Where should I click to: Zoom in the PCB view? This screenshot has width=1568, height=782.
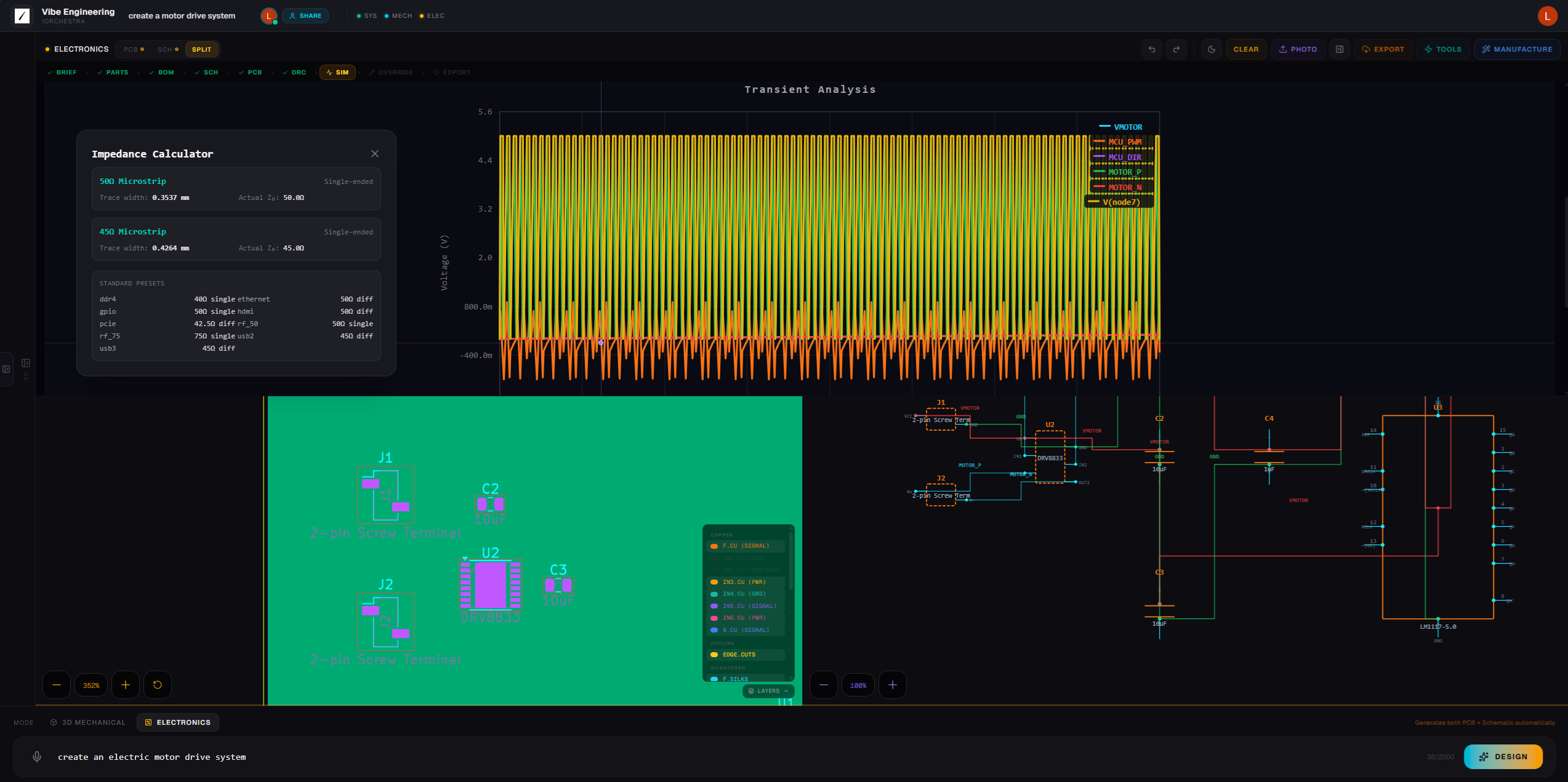[126, 685]
